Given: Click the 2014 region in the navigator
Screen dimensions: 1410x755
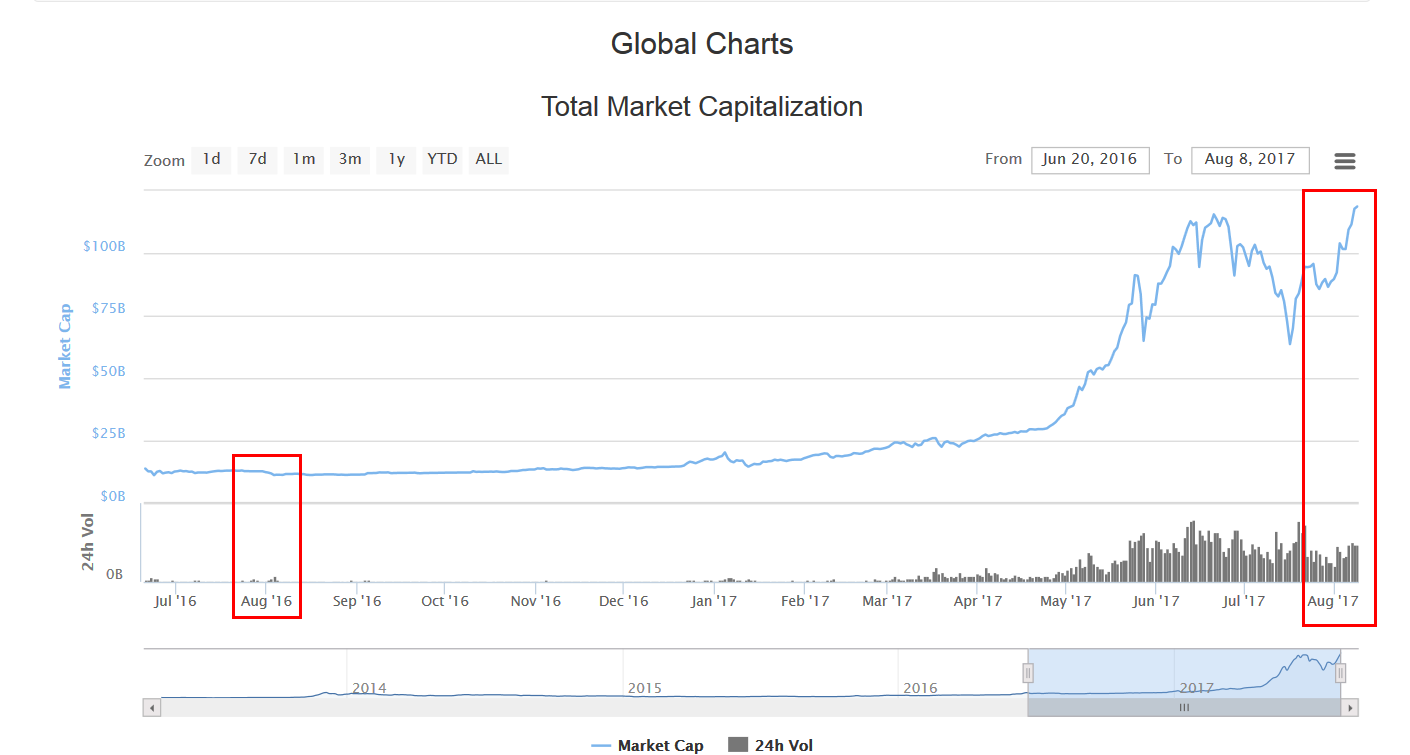Looking at the screenshot, I should point(369,688).
